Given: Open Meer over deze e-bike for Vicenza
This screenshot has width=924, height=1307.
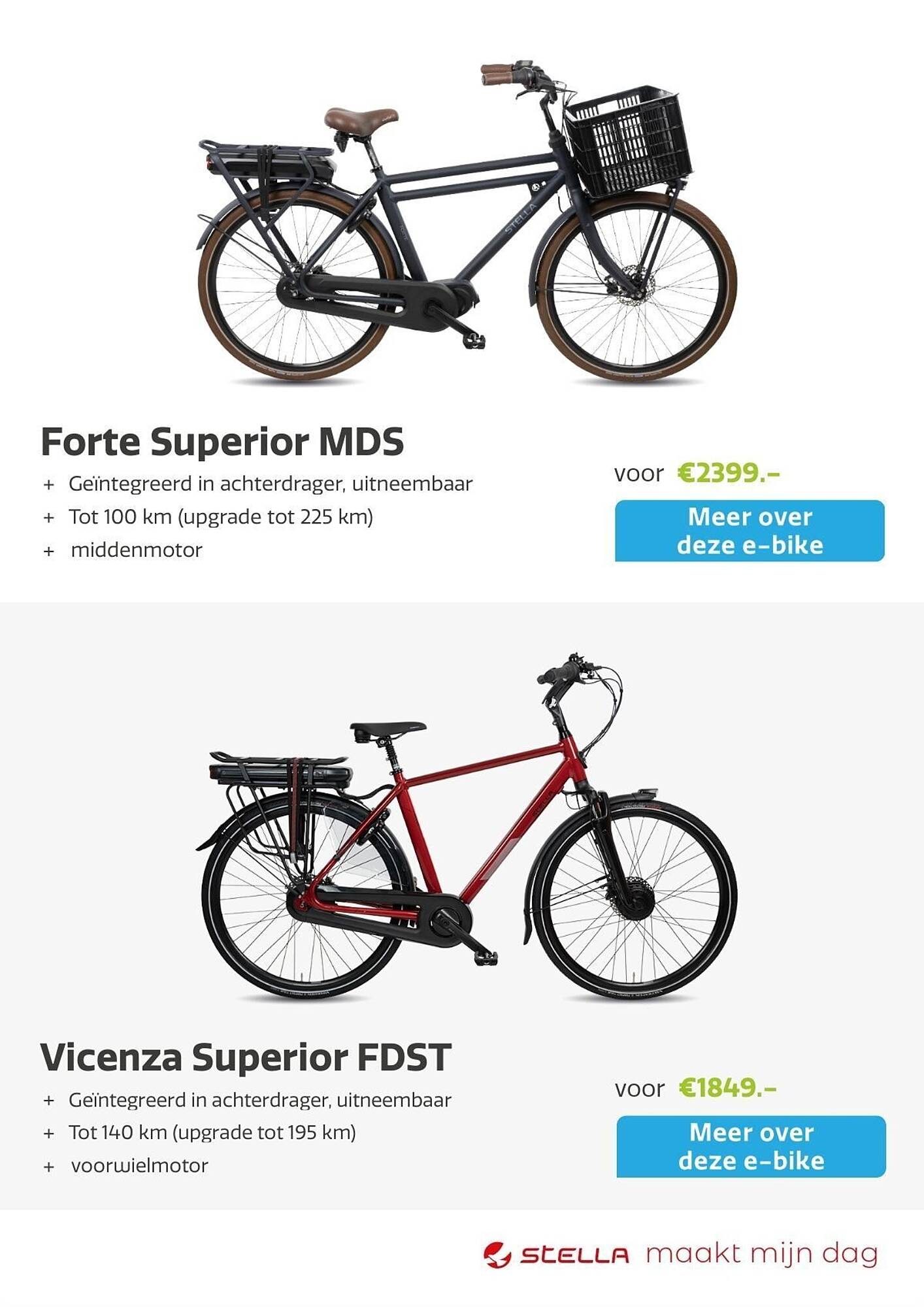Looking at the screenshot, I should pos(751,1146).
